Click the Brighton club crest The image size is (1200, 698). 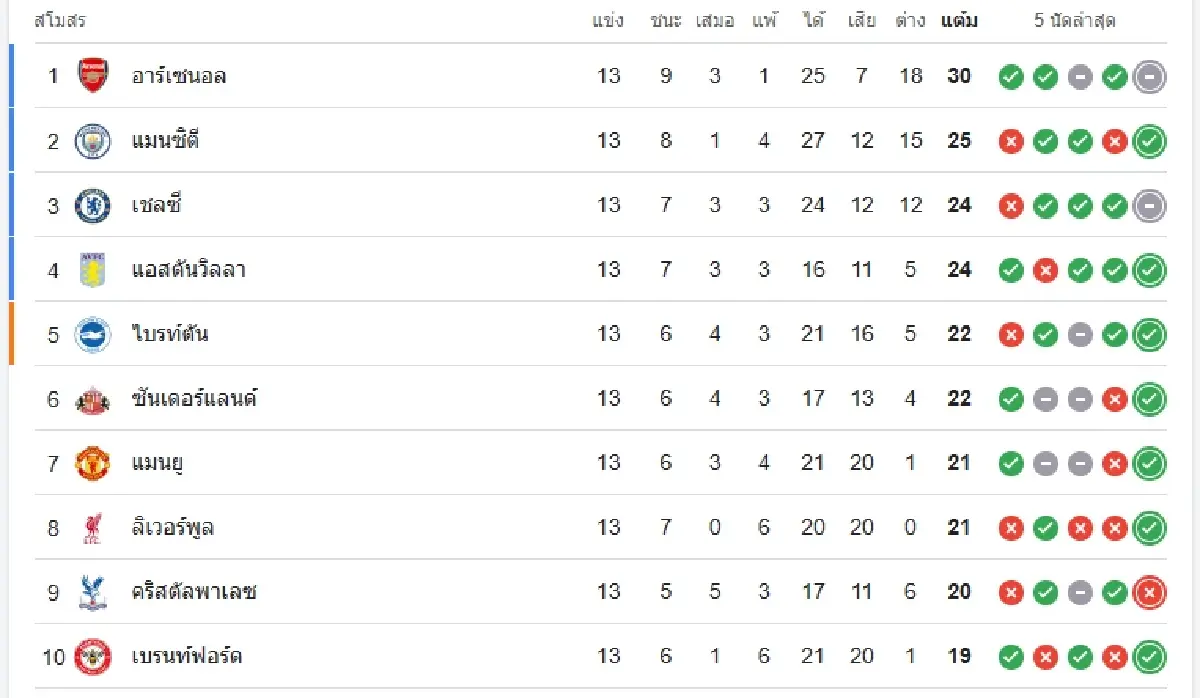(x=93, y=334)
